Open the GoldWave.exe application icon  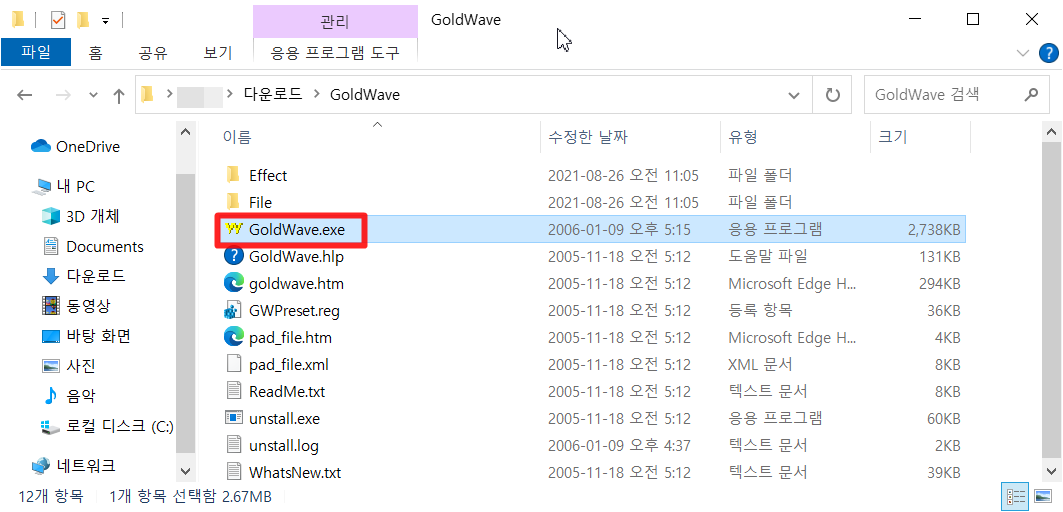(x=234, y=230)
